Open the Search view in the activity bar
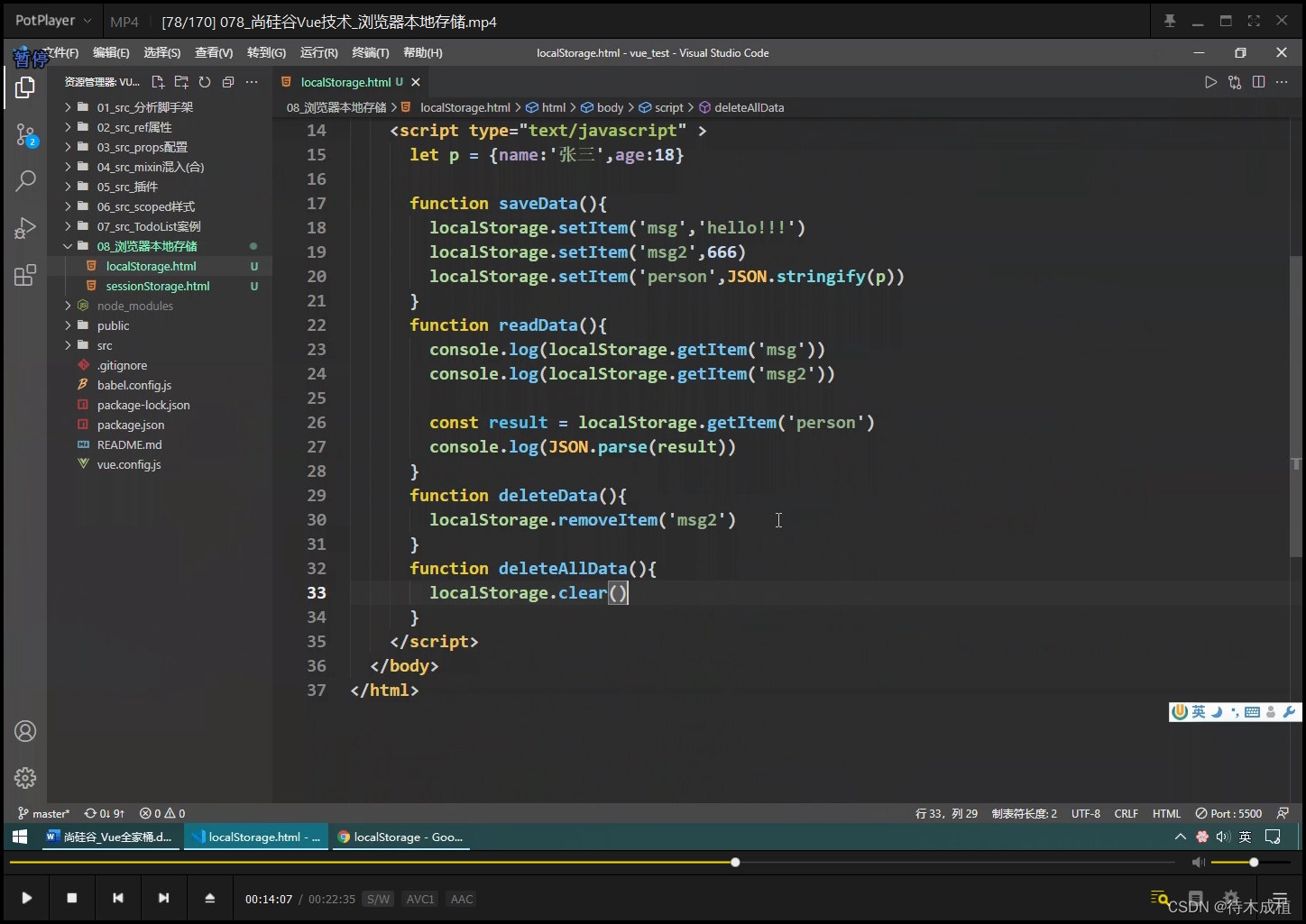The image size is (1306, 924). [x=25, y=181]
